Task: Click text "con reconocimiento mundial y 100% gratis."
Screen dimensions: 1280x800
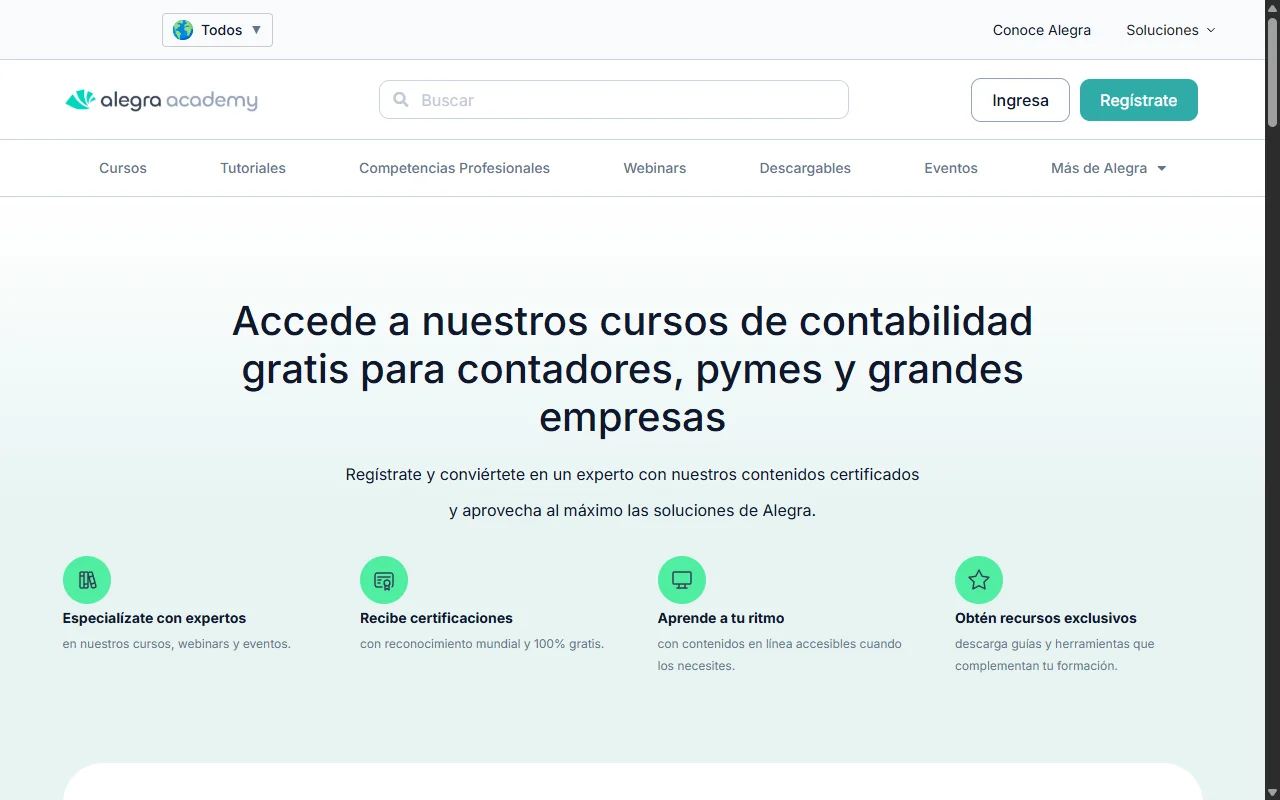Action: (482, 644)
